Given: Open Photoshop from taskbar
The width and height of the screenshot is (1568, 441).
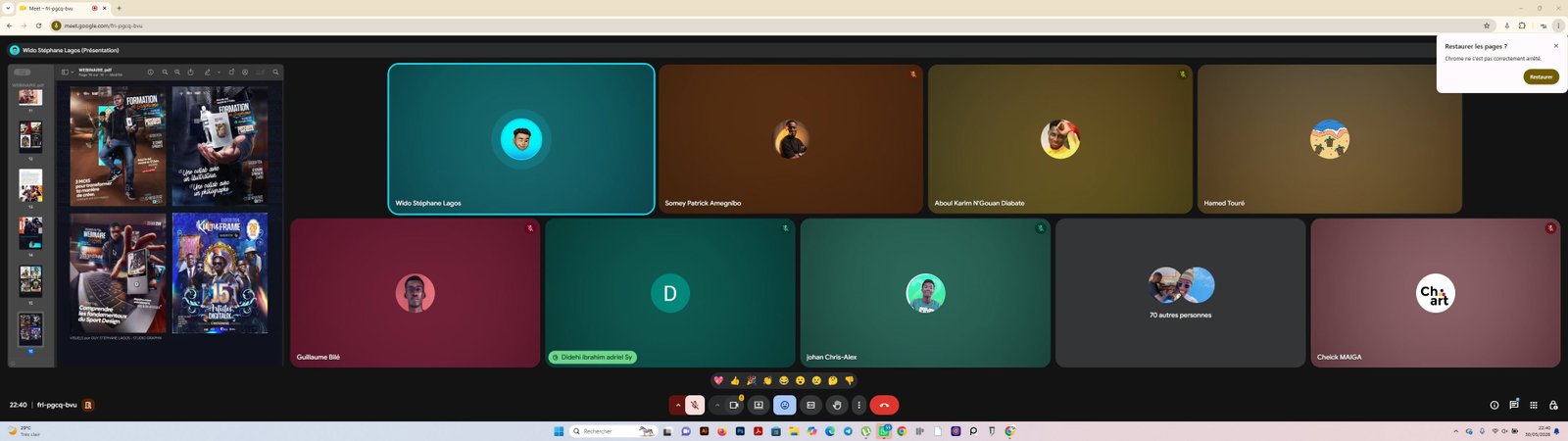Looking at the screenshot, I should 740,431.
